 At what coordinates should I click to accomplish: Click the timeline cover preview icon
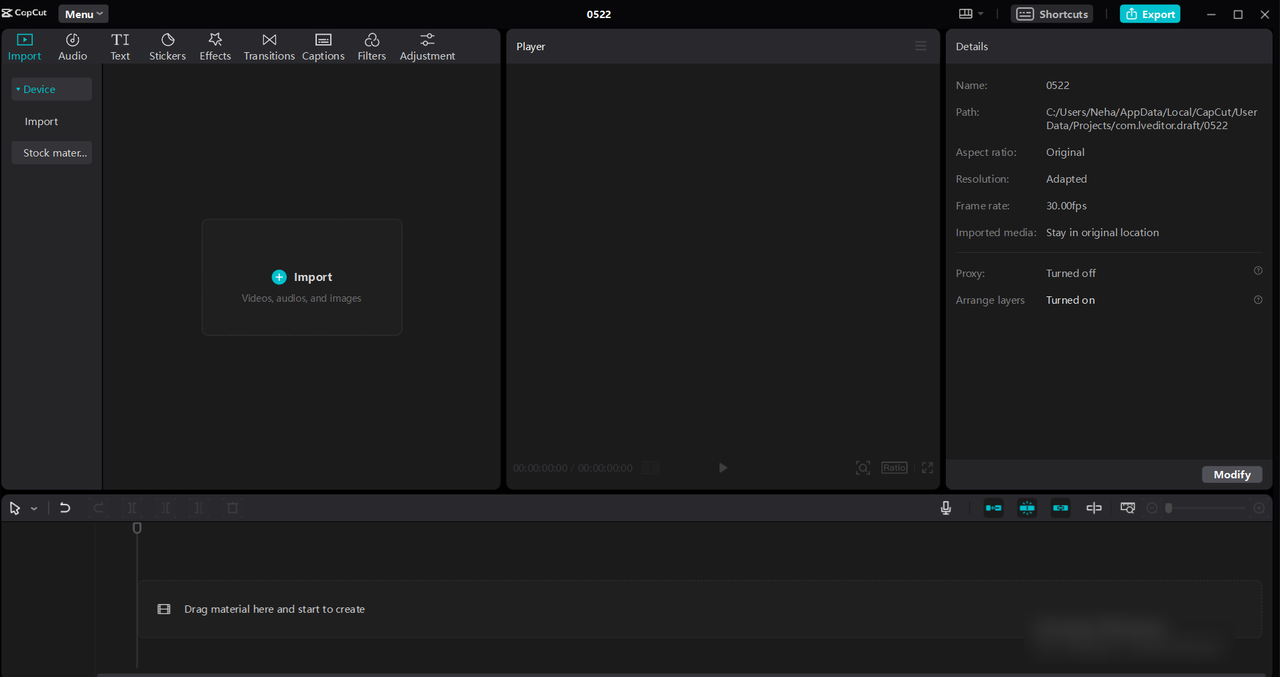click(1128, 508)
